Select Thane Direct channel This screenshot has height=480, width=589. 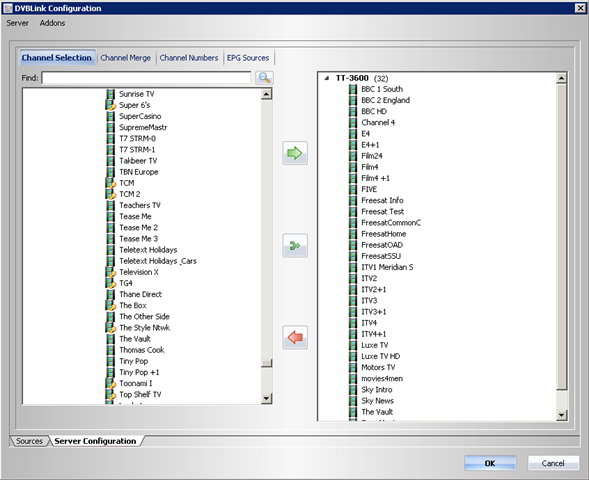coord(140,294)
